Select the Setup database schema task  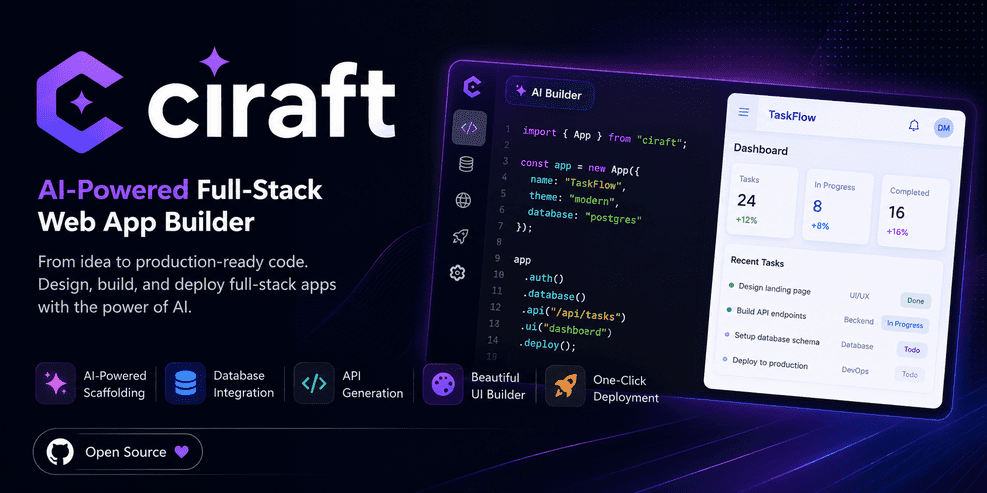(777, 338)
